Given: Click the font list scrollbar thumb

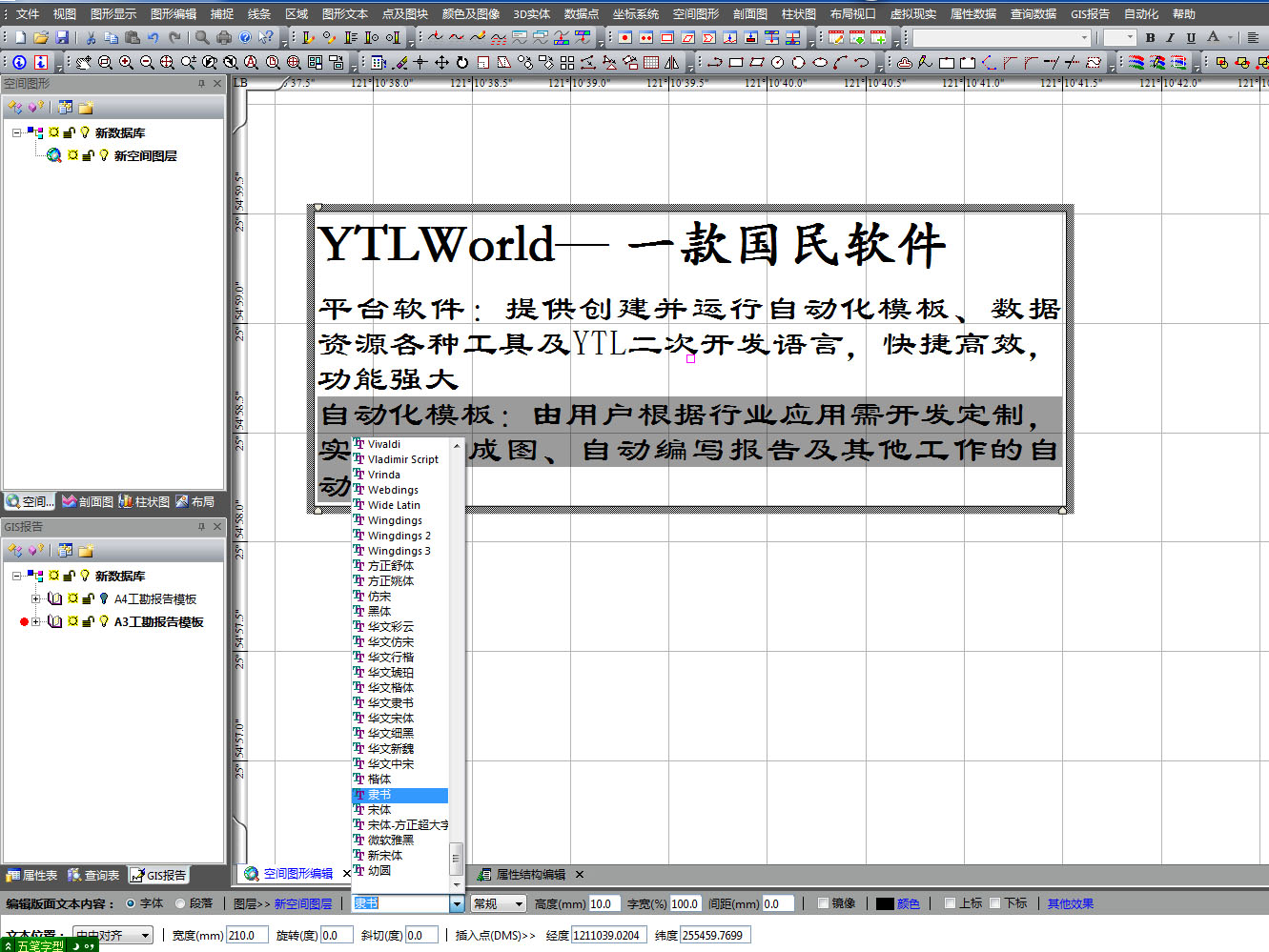Looking at the screenshot, I should [456, 858].
